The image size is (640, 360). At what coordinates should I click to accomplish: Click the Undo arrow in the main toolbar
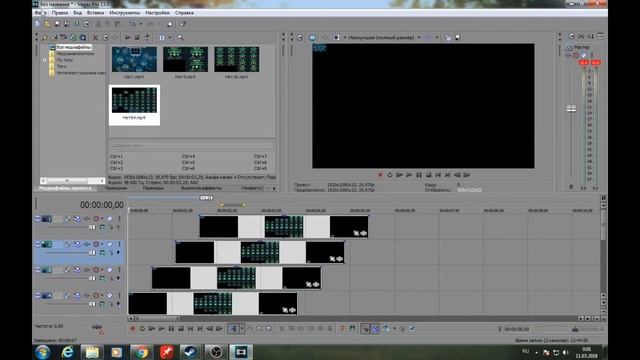pyautogui.click(x=132, y=24)
